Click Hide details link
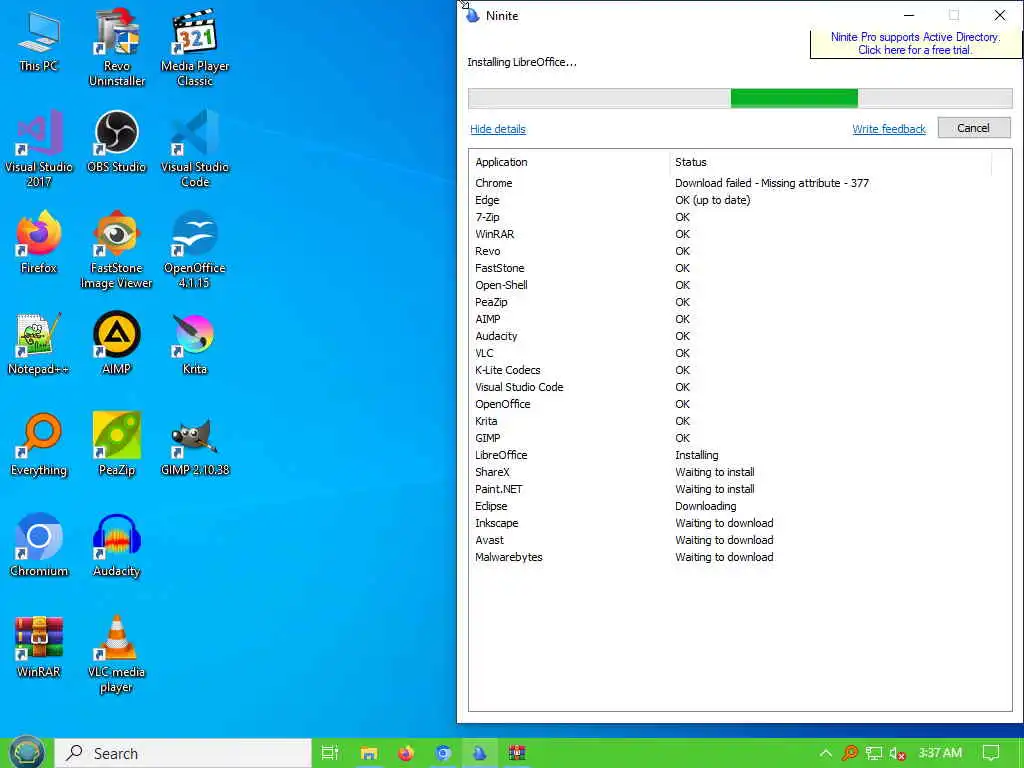 coord(498,129)
